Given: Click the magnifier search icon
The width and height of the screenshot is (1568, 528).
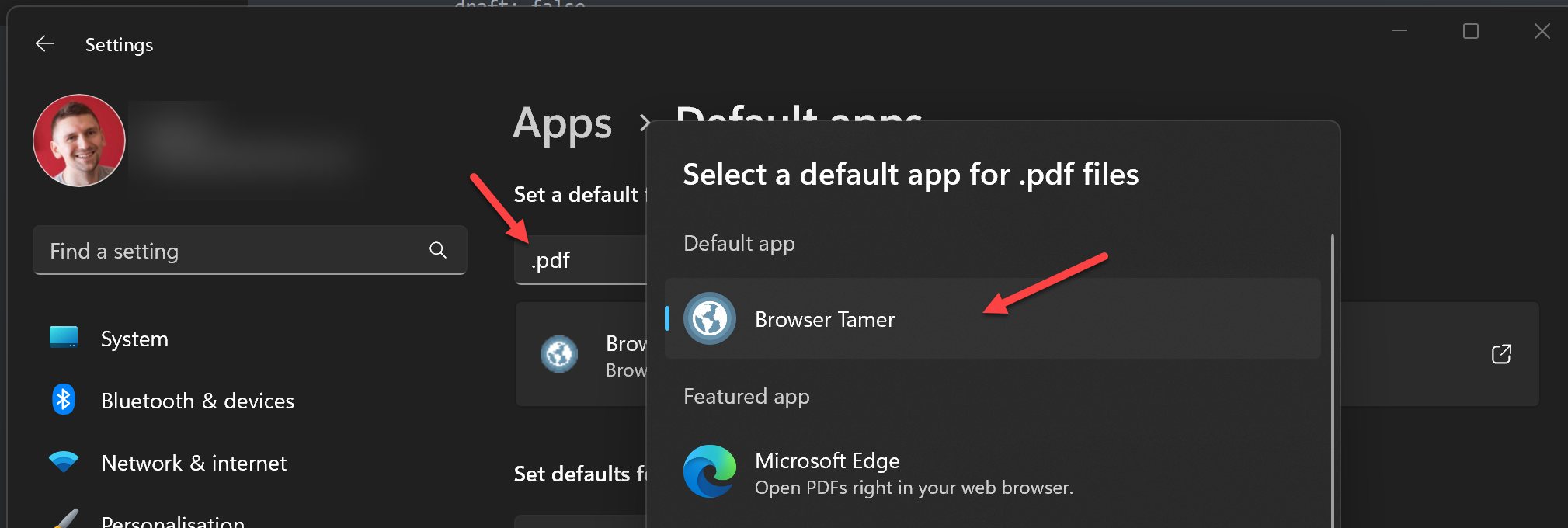Looking at the screenshot, I should (438, 250).
